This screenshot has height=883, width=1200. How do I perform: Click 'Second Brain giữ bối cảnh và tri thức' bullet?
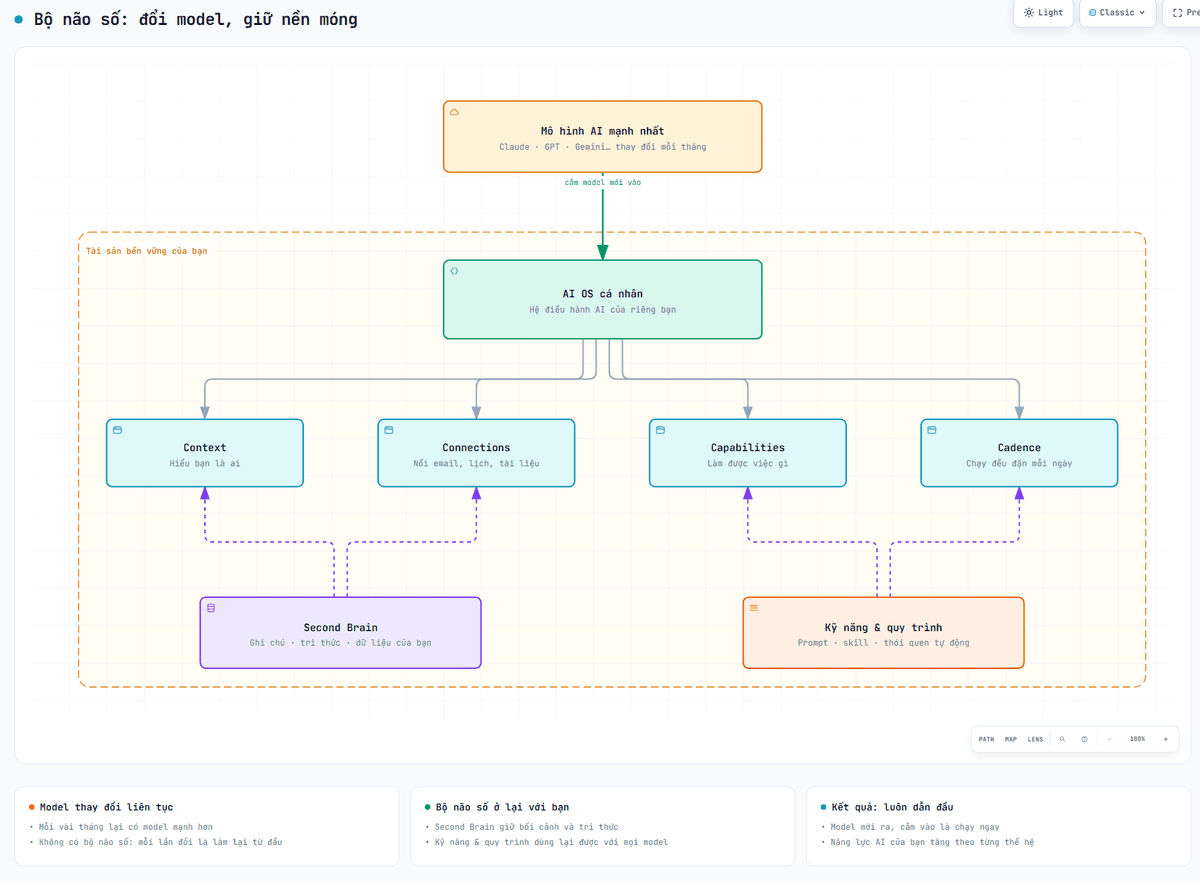point(527,827)
